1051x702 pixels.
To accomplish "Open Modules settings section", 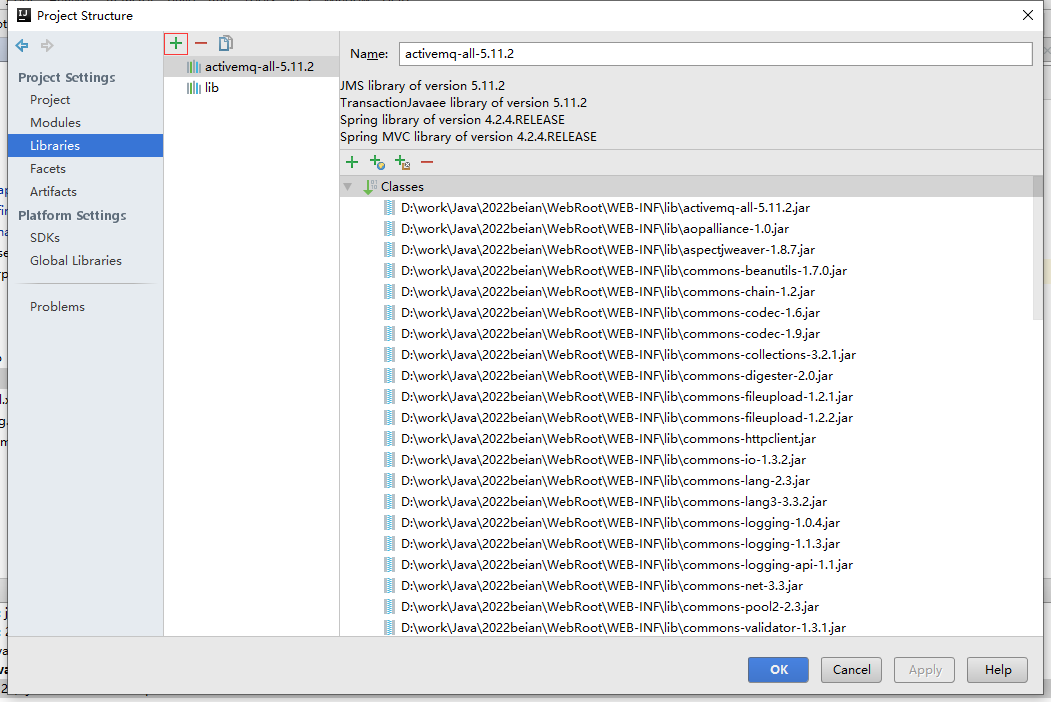I will [56, 123].
